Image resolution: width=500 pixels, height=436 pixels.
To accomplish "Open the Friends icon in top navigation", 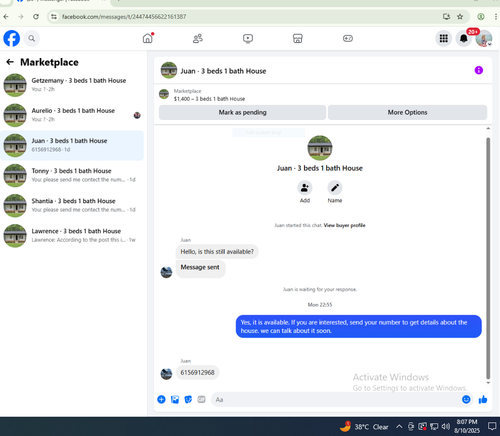I will [198, 38].
